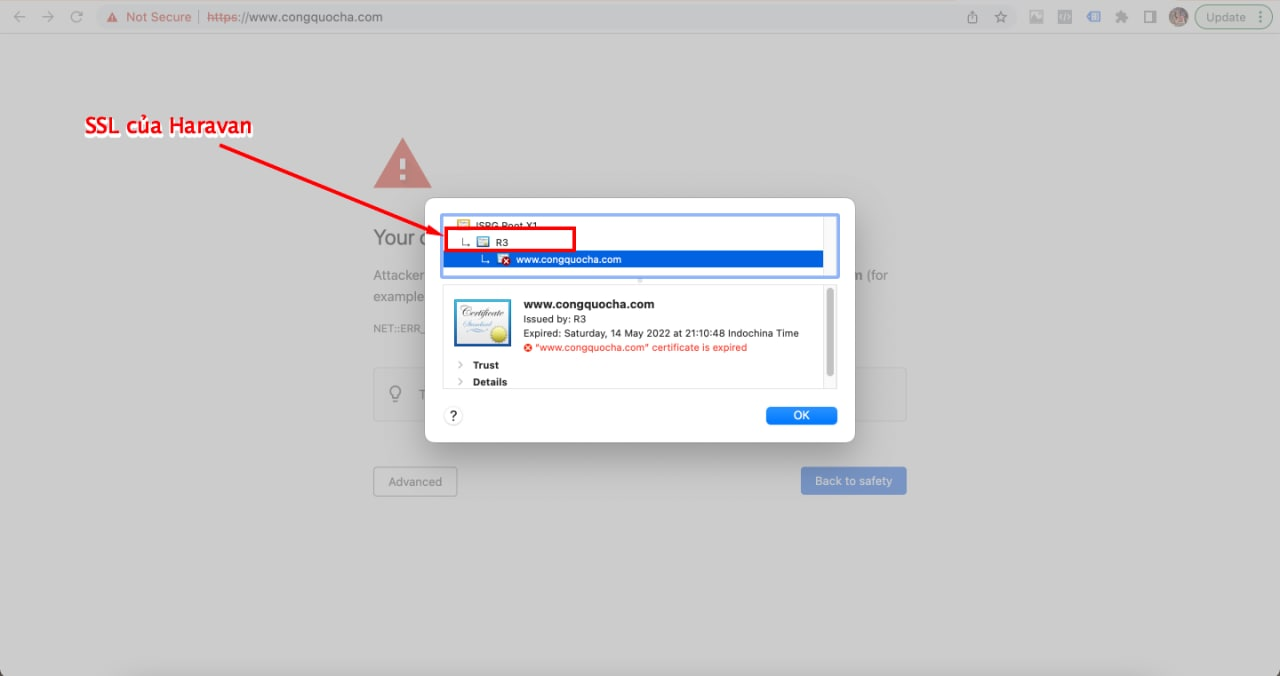Click the share page icon

[973, 17]
